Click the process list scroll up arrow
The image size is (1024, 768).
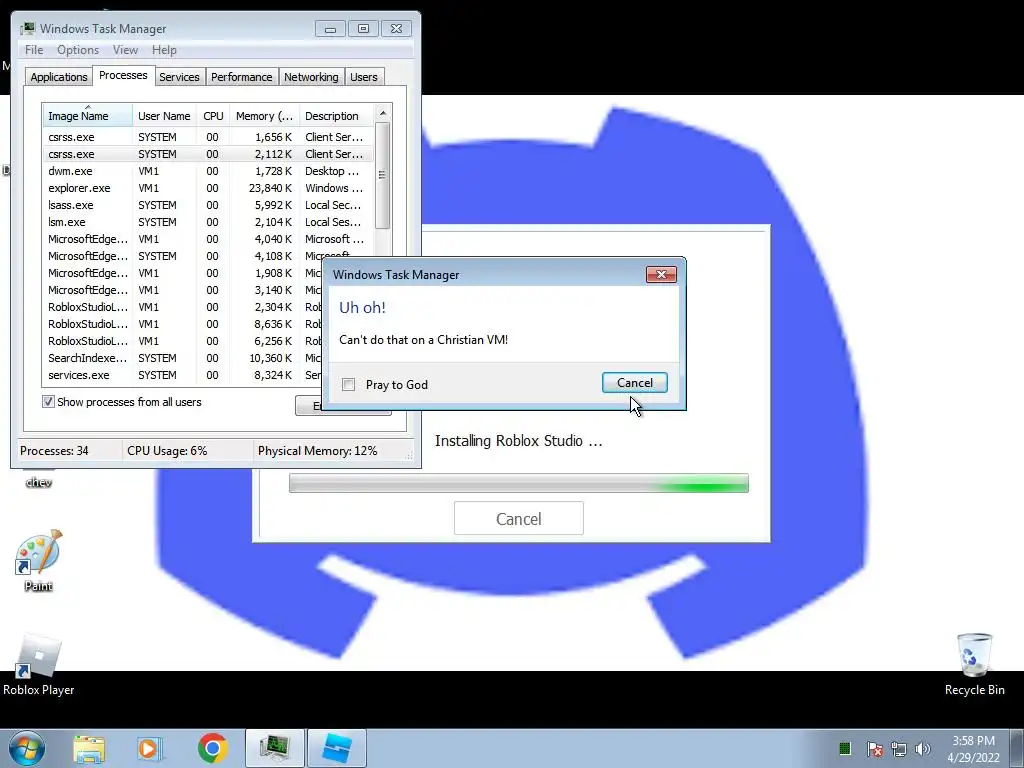[383, 114]
